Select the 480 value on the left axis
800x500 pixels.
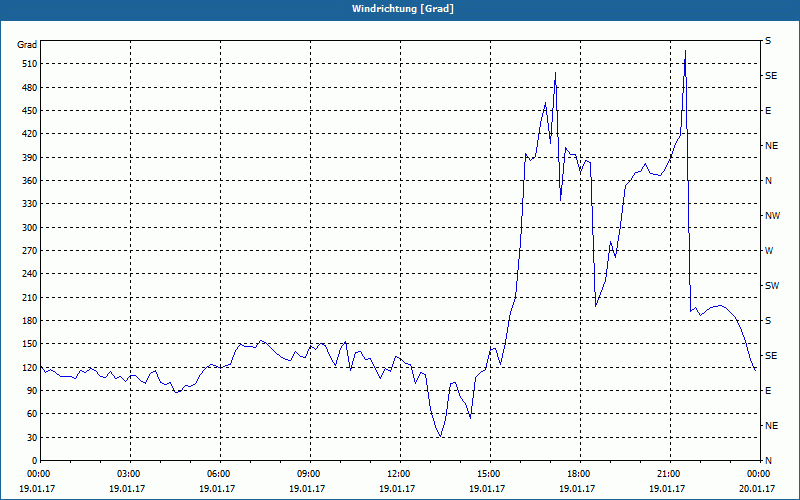30,88
